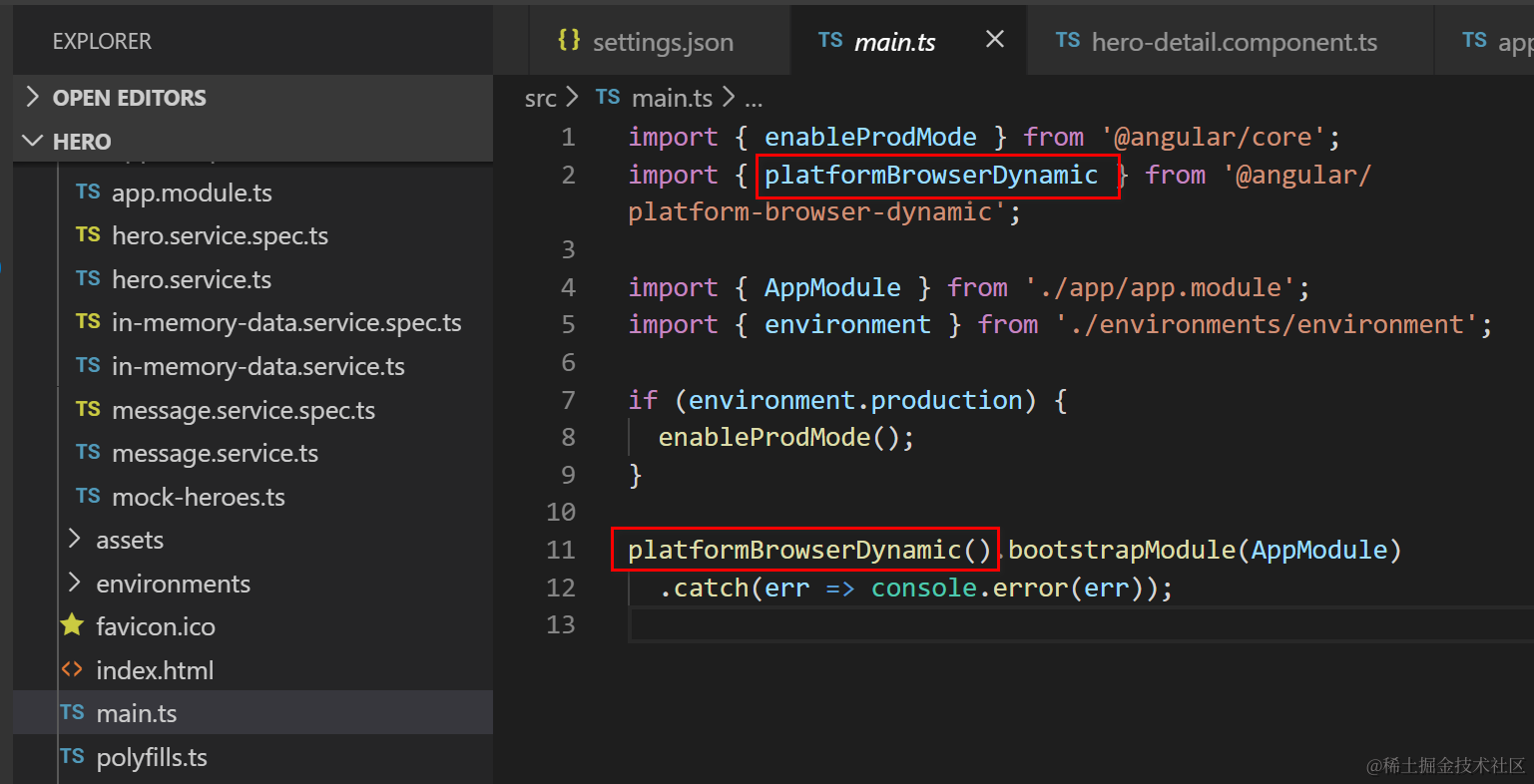Click the star icon beside favicon.ico

72,625
